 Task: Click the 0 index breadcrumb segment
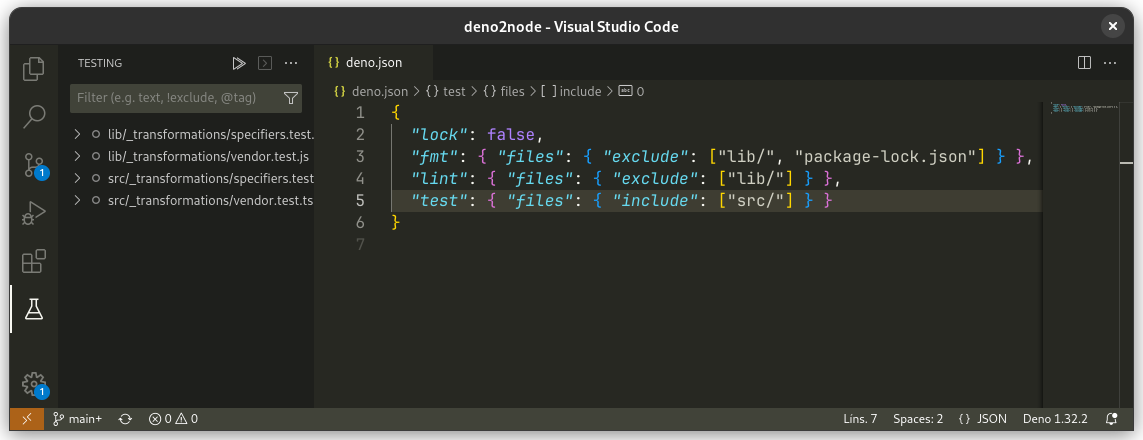(631, 92)
